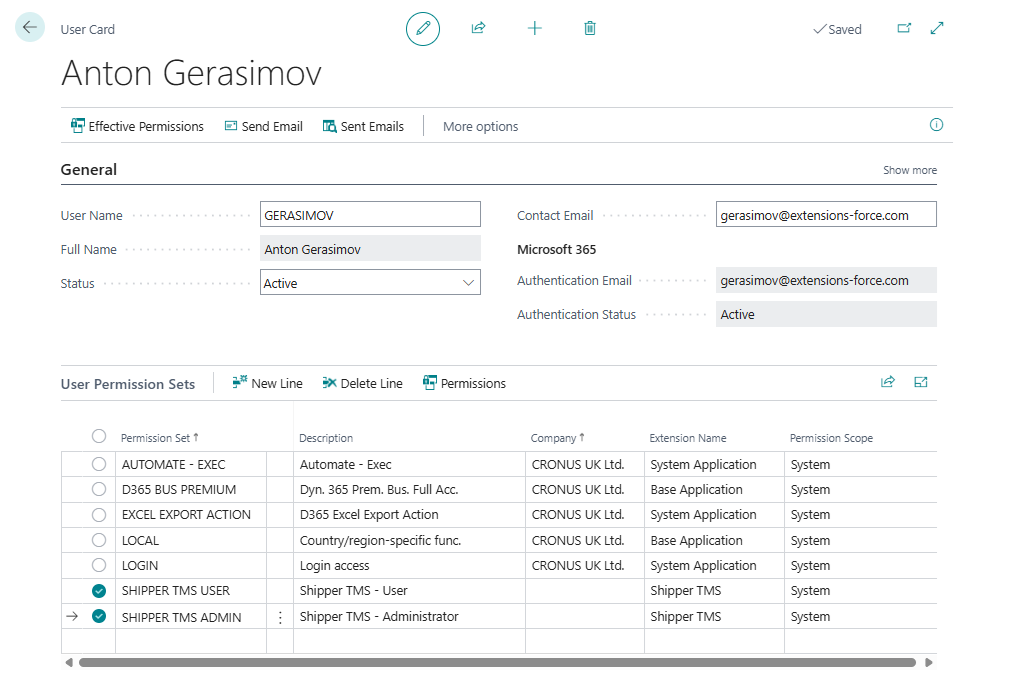Select all rows using the header checkbox
Viewport: 1012px width, 683px height.
click(x=98, y=436)
